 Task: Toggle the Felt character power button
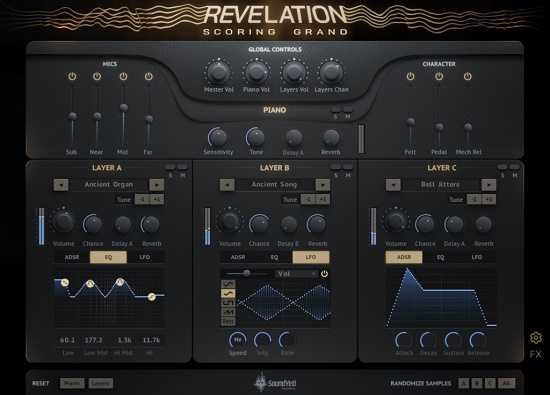tap(410, 76)
